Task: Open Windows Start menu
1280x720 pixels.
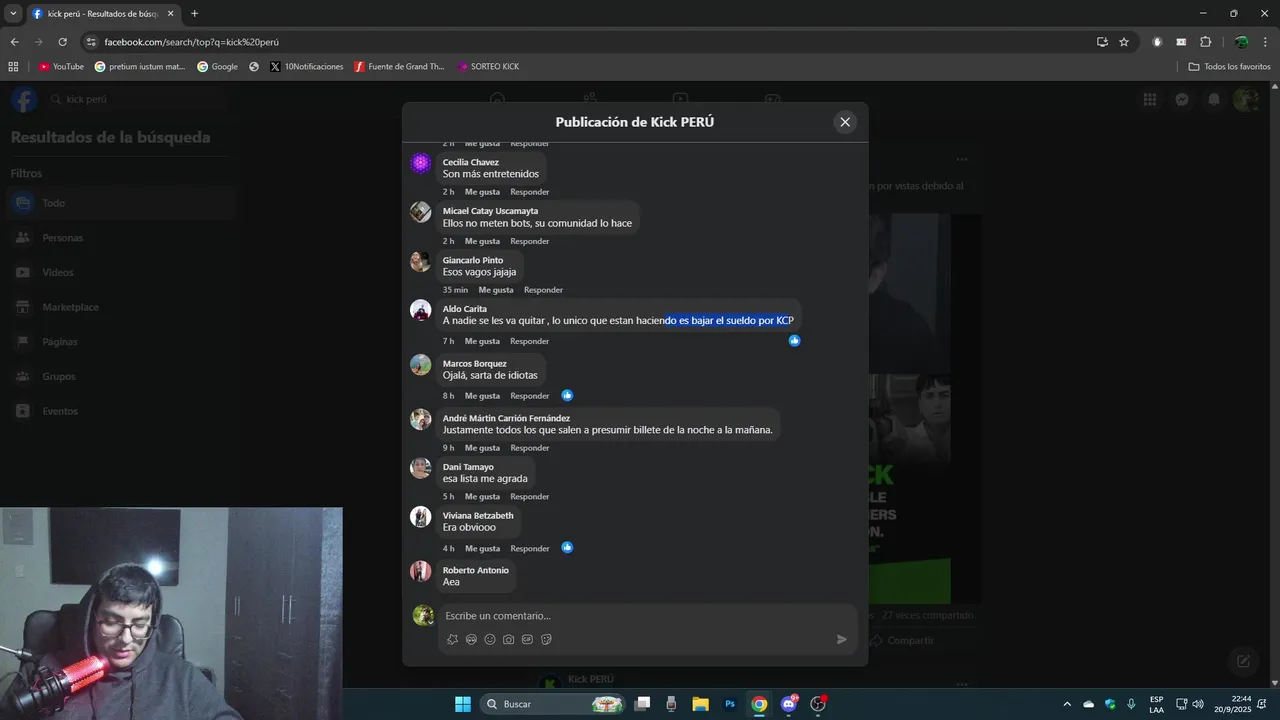Action: tap(463, 704)
